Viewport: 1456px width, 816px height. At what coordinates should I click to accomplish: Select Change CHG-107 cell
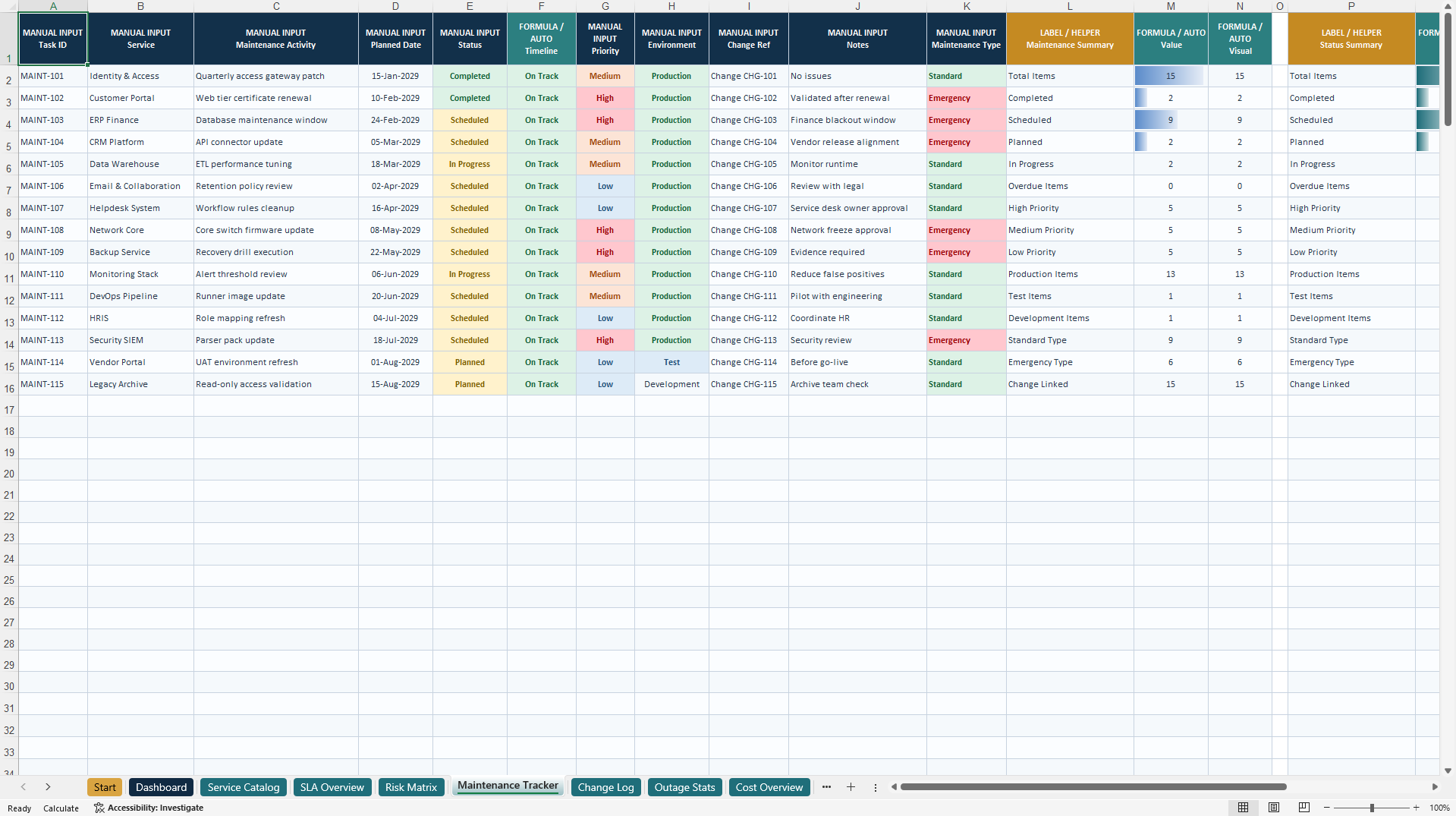(749, 208)
